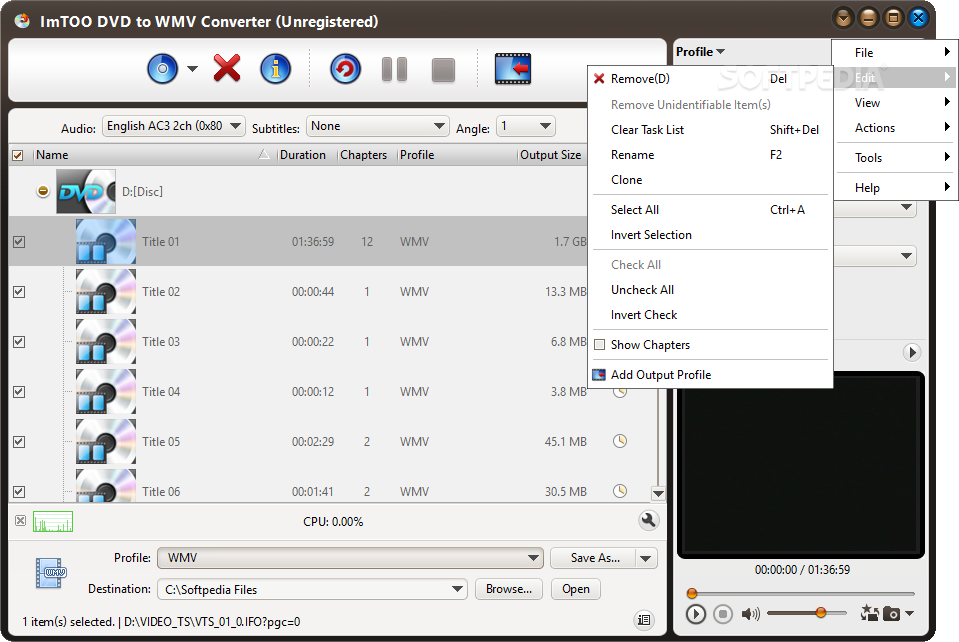Click the clock icon on Title 05 row
Image resolution: width=959 pixels, height=642 pixels.
[620, 441]
